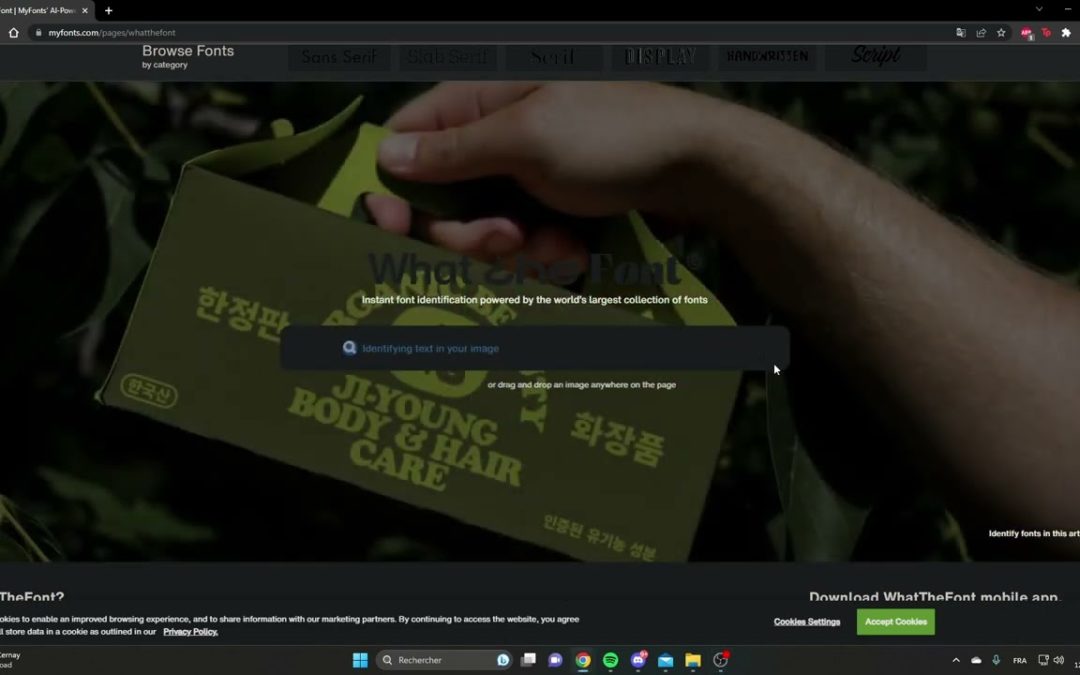Click the microphone tray icon
This screenshot has height=675, width=1080.
(996, 660)
